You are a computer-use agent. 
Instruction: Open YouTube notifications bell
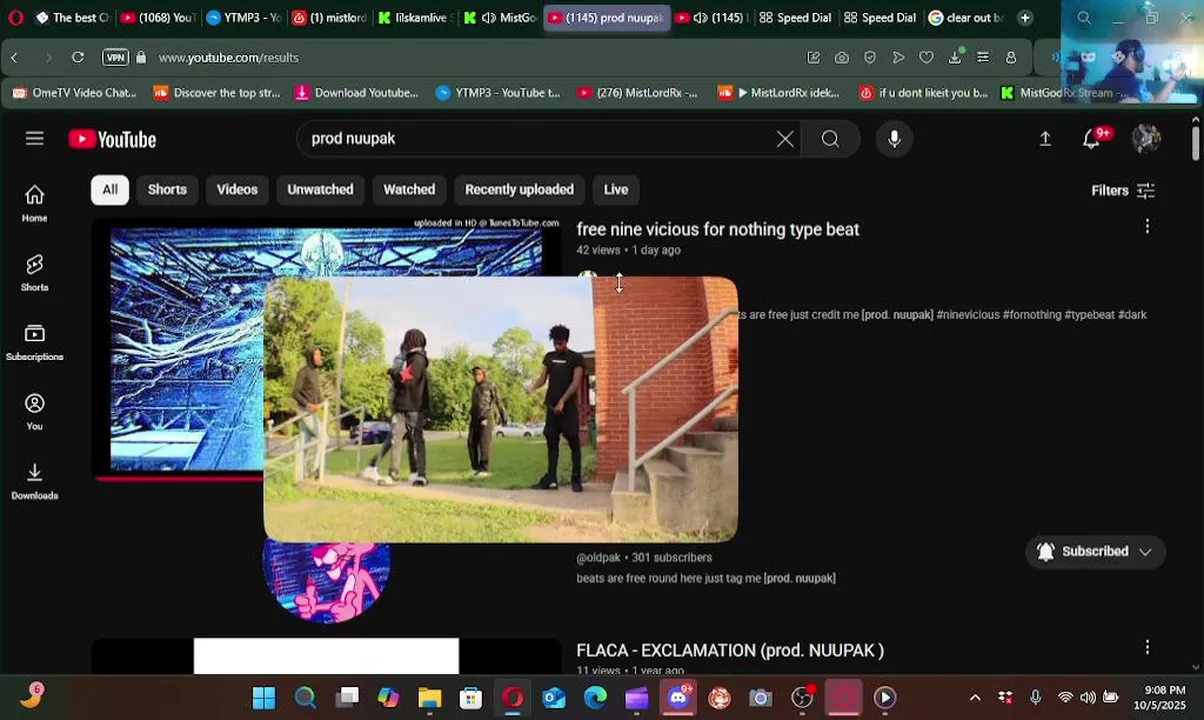pos(1092,139)
